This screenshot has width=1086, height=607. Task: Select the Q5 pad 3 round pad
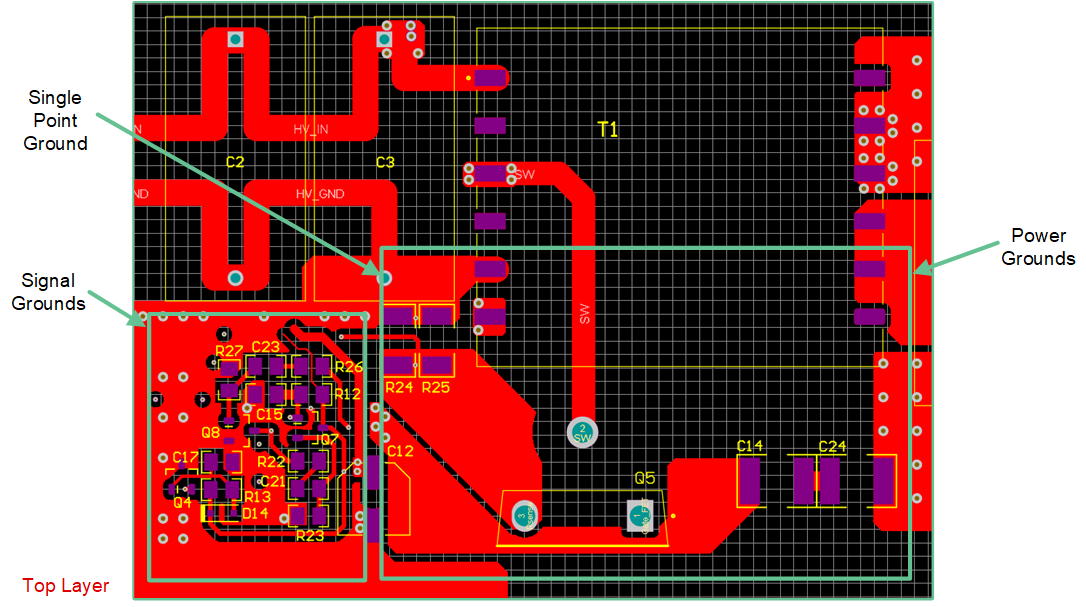pos(526,516)
